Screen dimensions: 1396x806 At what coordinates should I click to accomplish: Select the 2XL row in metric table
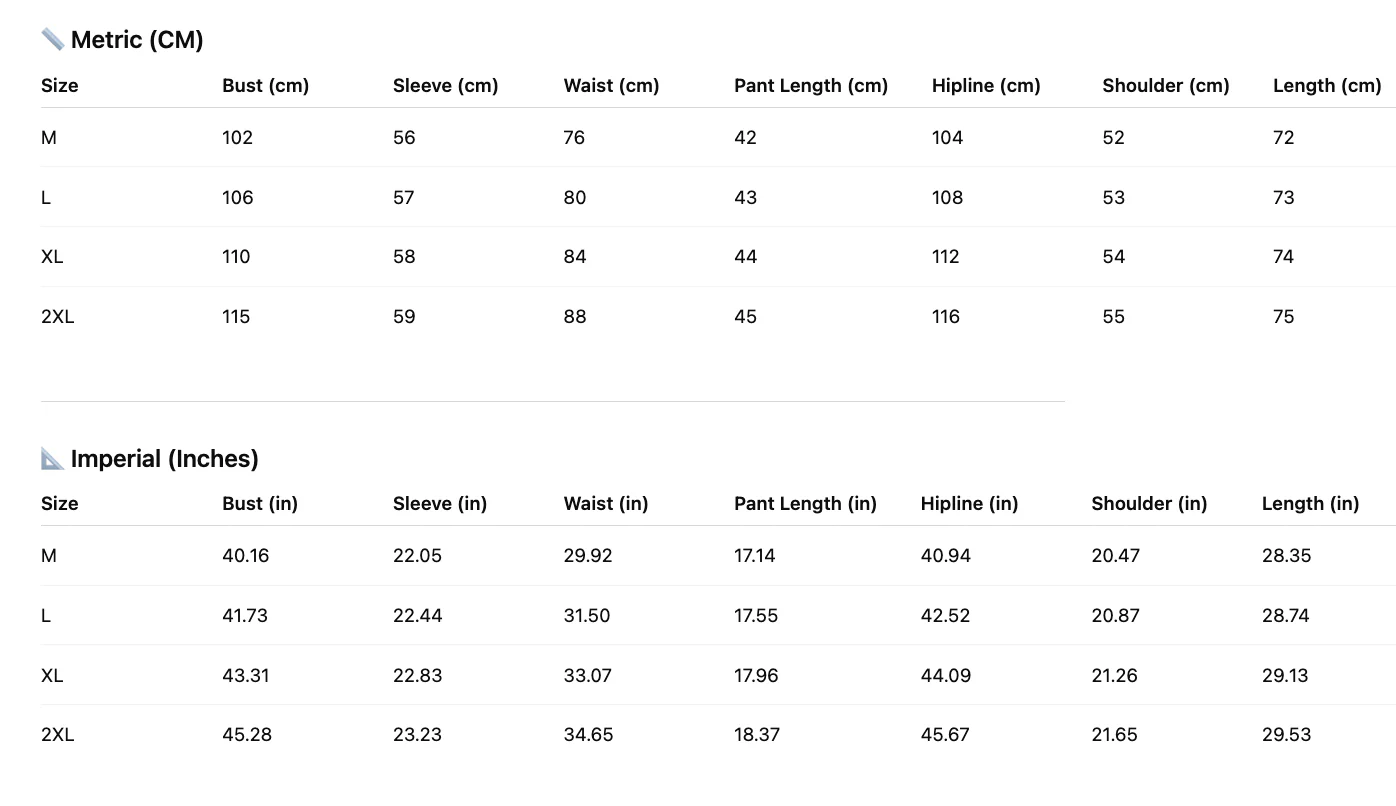[718, 317]
